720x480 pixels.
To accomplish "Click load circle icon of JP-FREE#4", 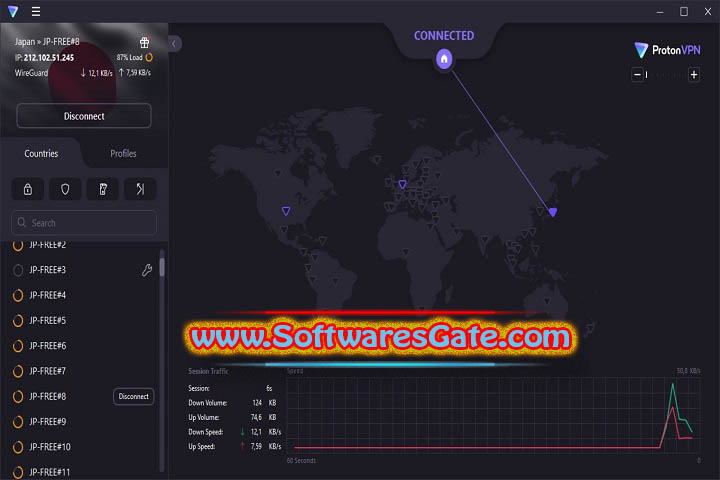I will (x=18, y=295).
